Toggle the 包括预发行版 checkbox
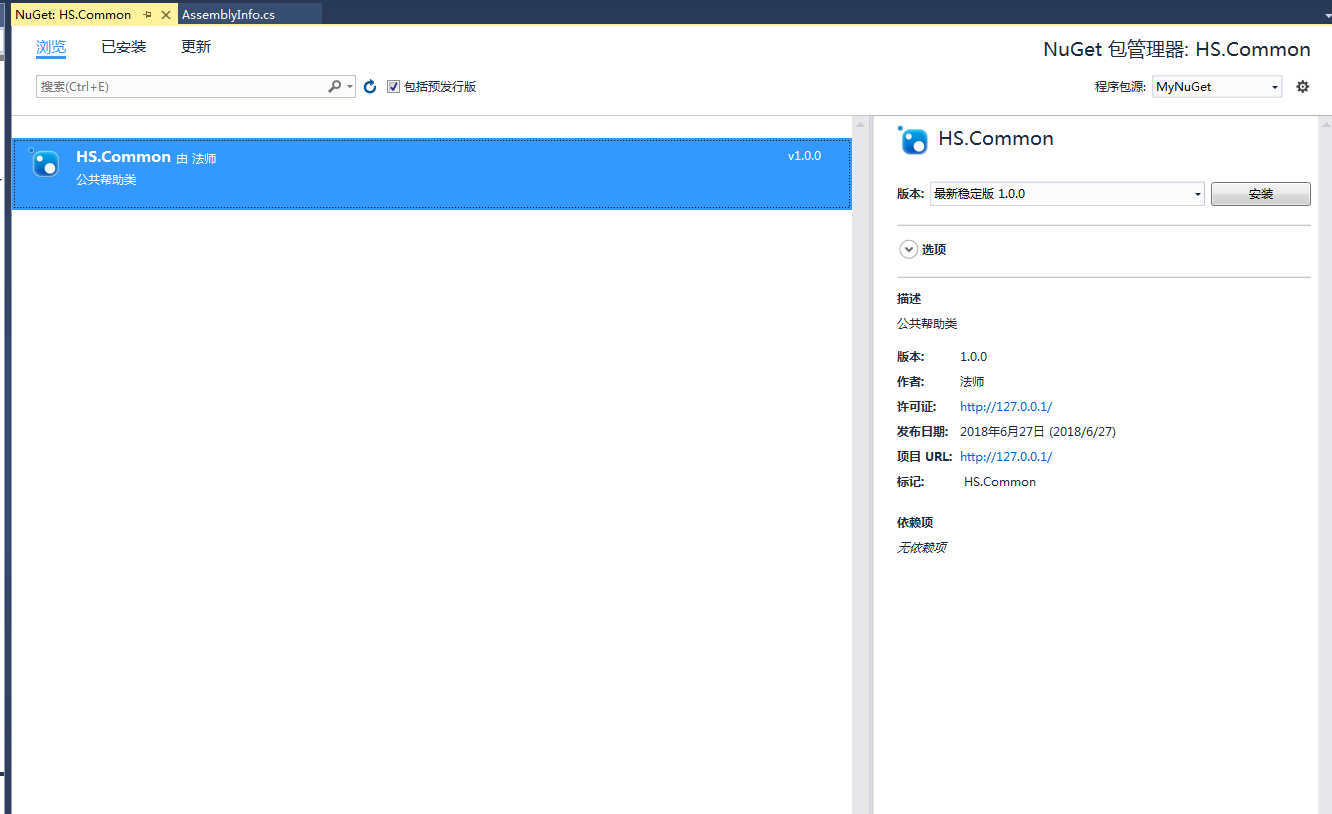 click(393, 87)
